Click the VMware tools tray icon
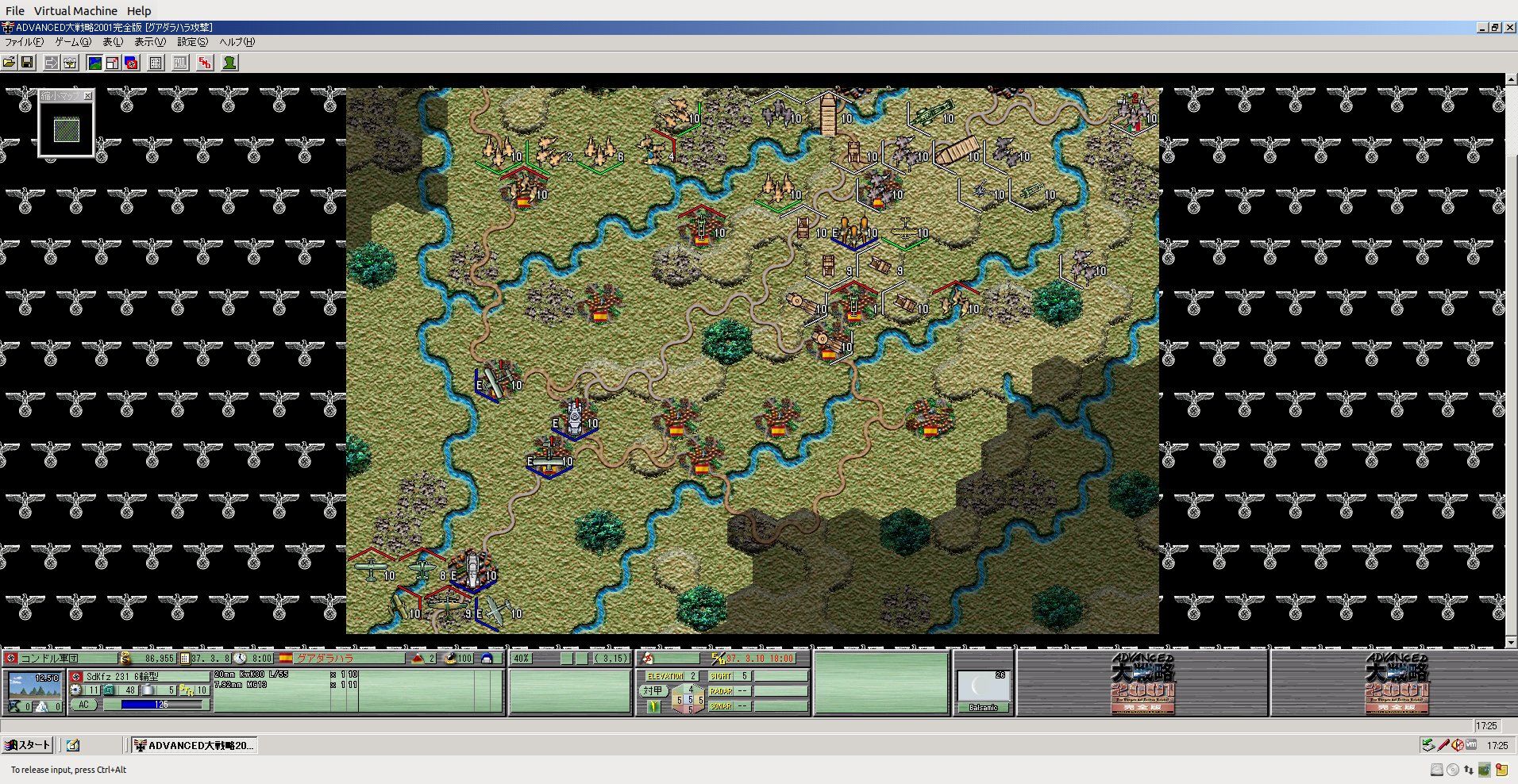Screen dimensions: 1518x784 click(1472, 745)
